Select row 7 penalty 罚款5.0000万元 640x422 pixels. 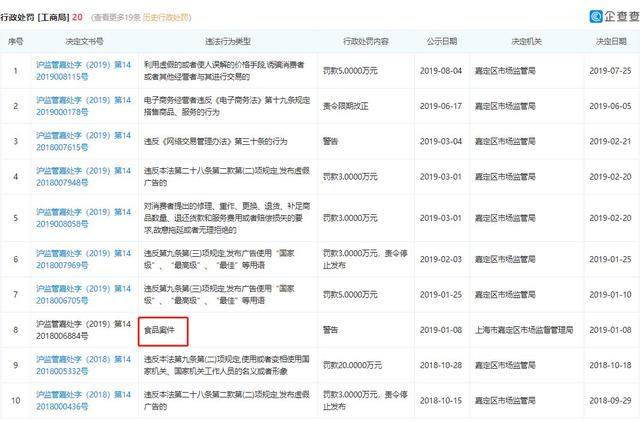pyautogui.click(x=350, y=295)
